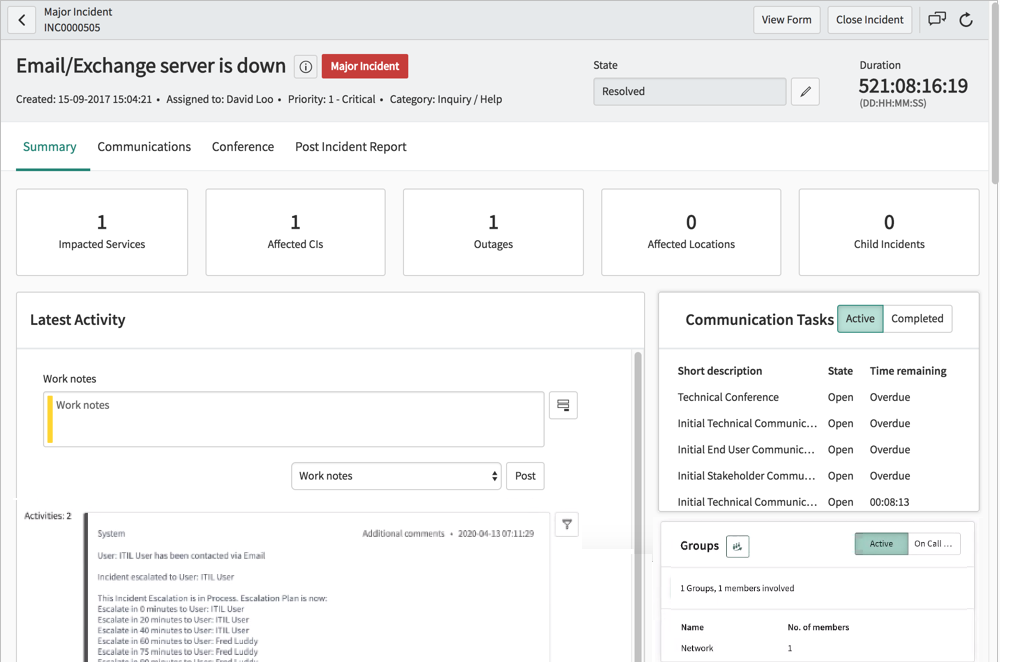
Task: Click the pencil icon to edit State
Action: 805,92
